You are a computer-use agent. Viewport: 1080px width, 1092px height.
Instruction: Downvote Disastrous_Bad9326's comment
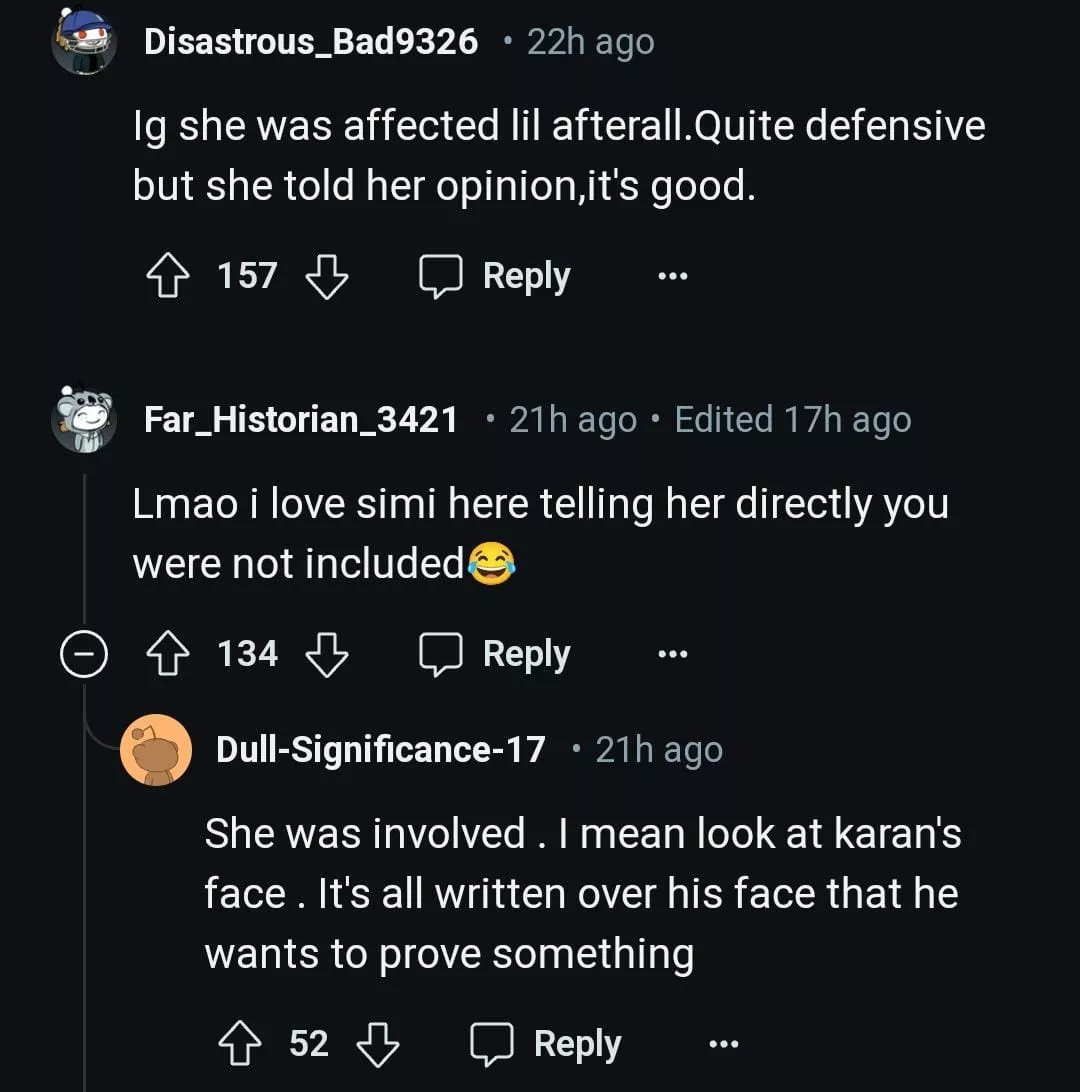click(x=325, y=275)
